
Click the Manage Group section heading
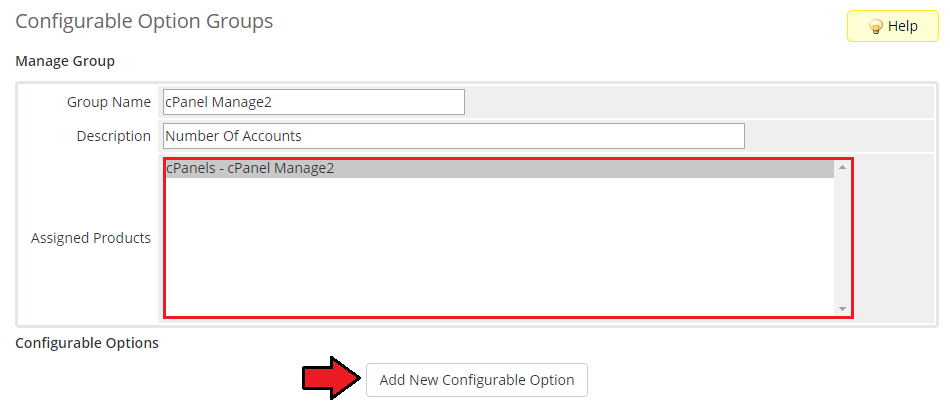coord(65,61)
